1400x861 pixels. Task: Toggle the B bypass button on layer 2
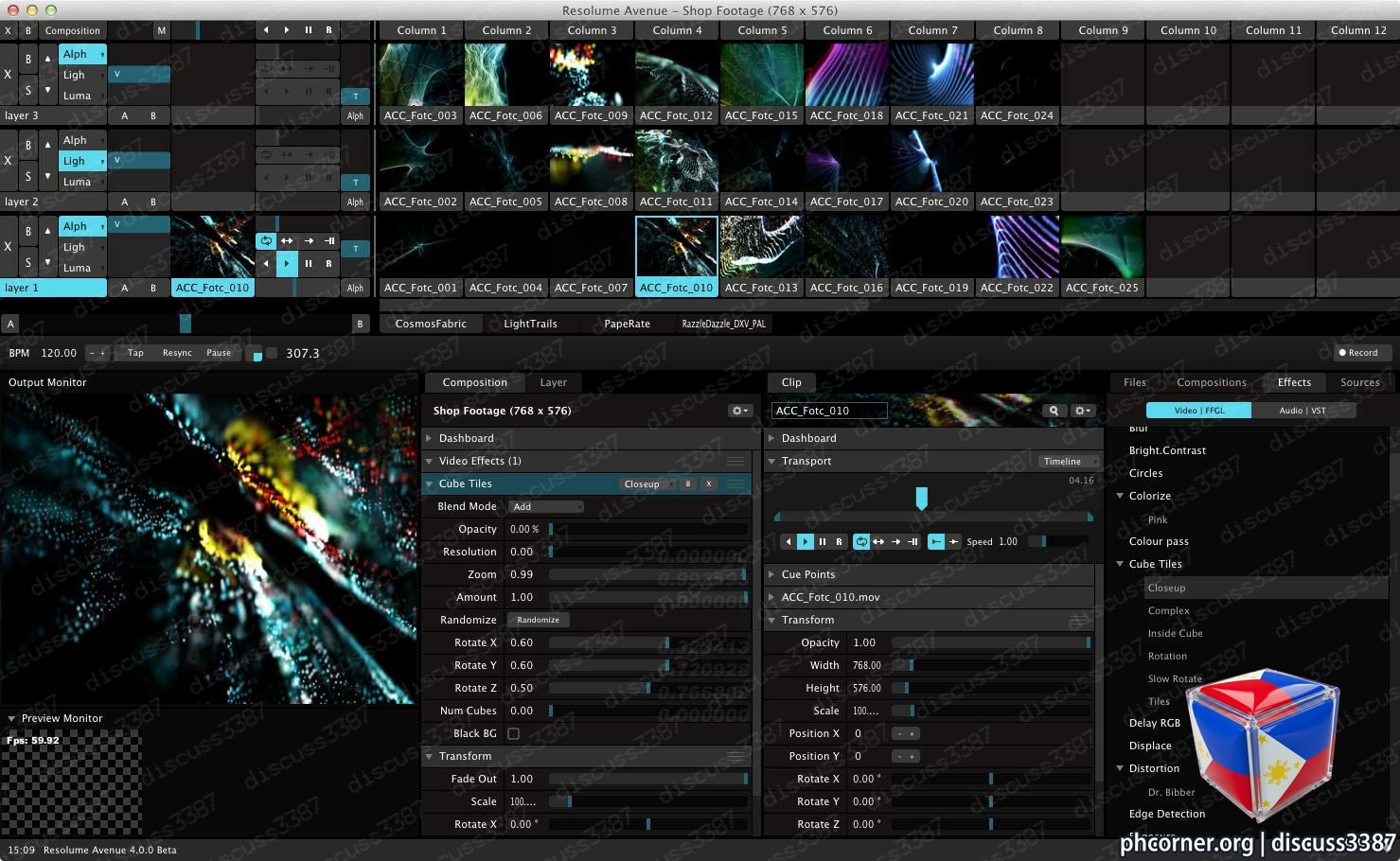(27, 145)
